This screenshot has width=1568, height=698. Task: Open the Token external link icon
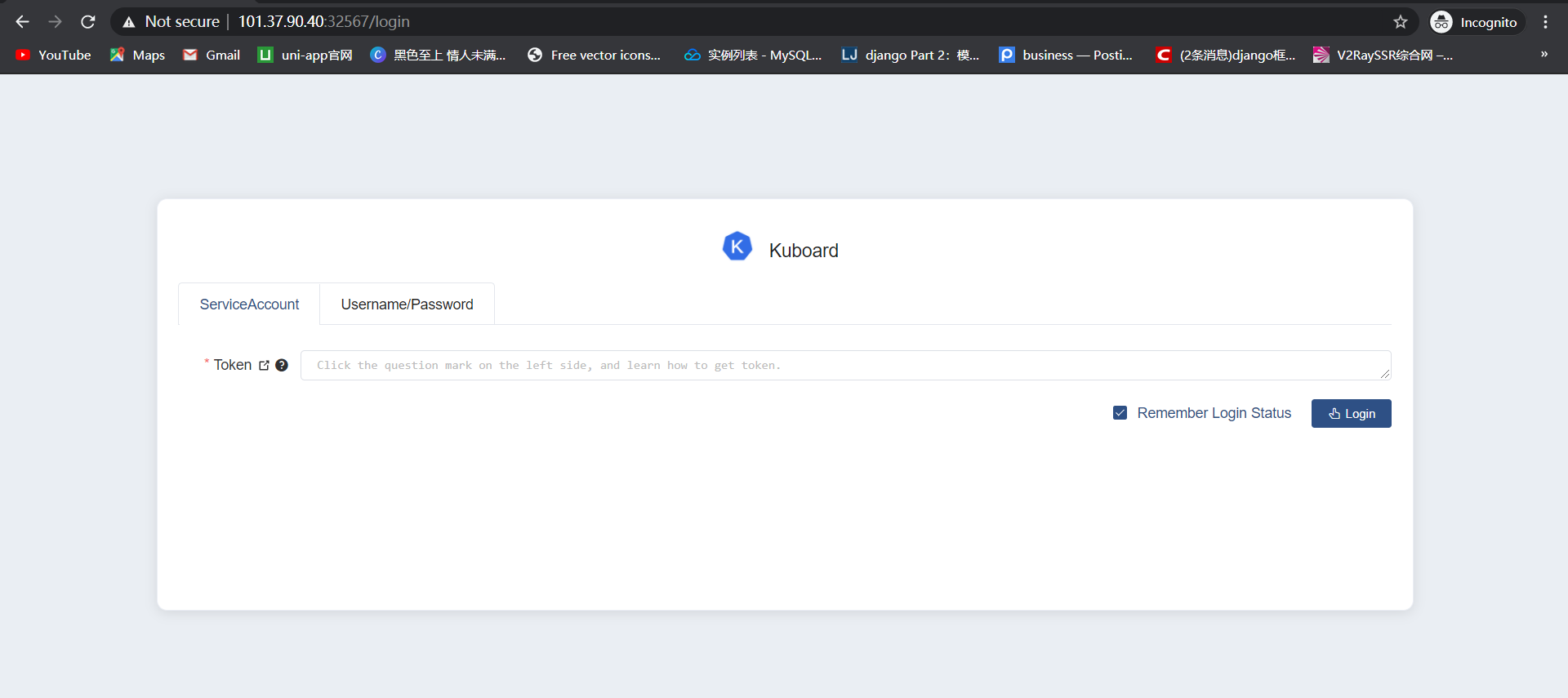(264, 366)
